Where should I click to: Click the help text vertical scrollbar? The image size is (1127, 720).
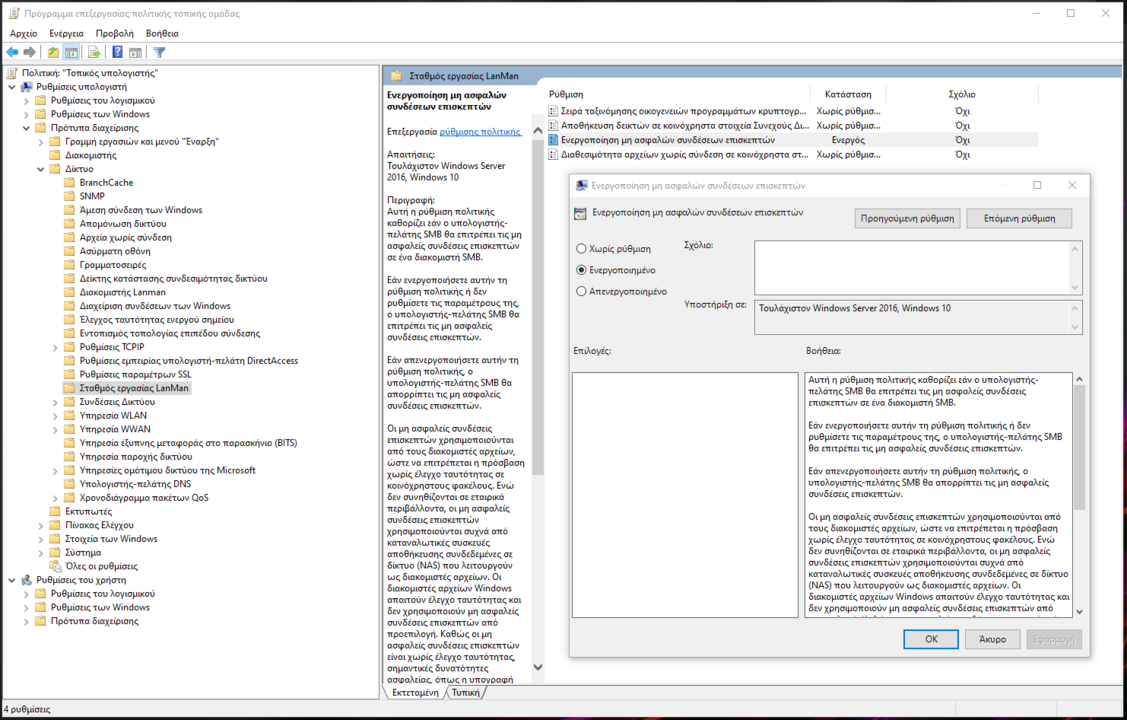coord(1079,450)
